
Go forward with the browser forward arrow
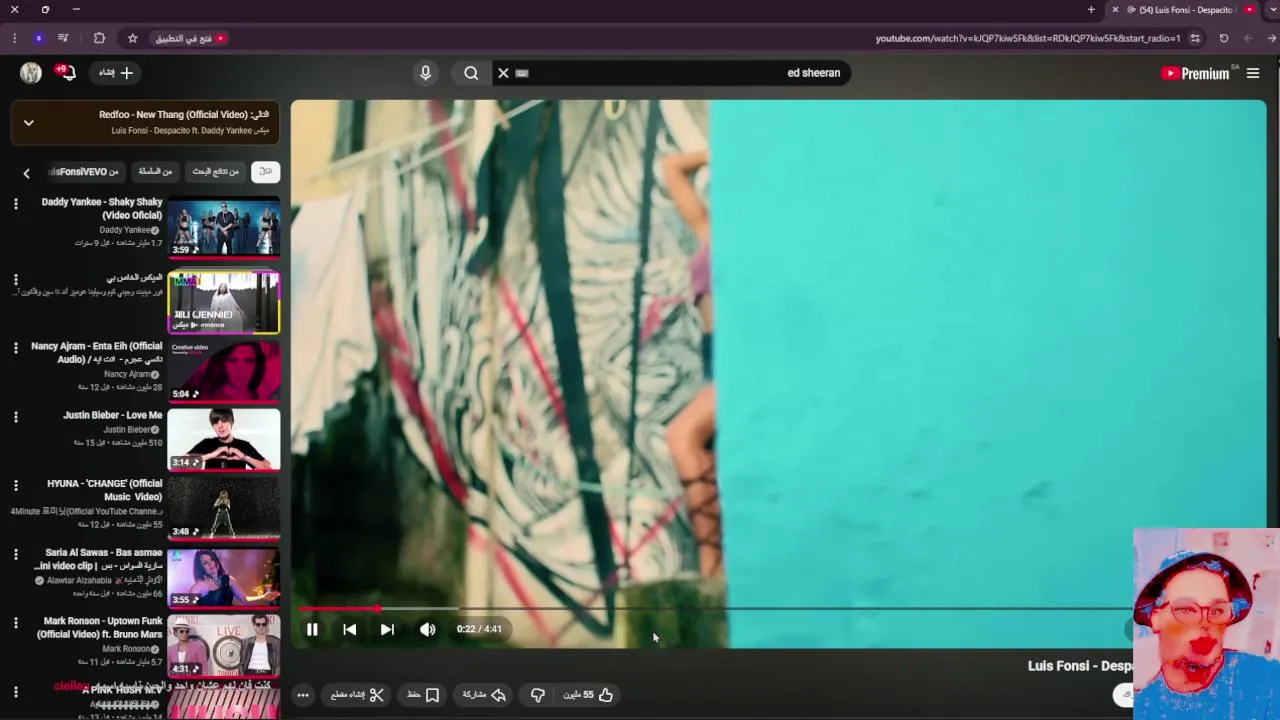pos(1248,38)
